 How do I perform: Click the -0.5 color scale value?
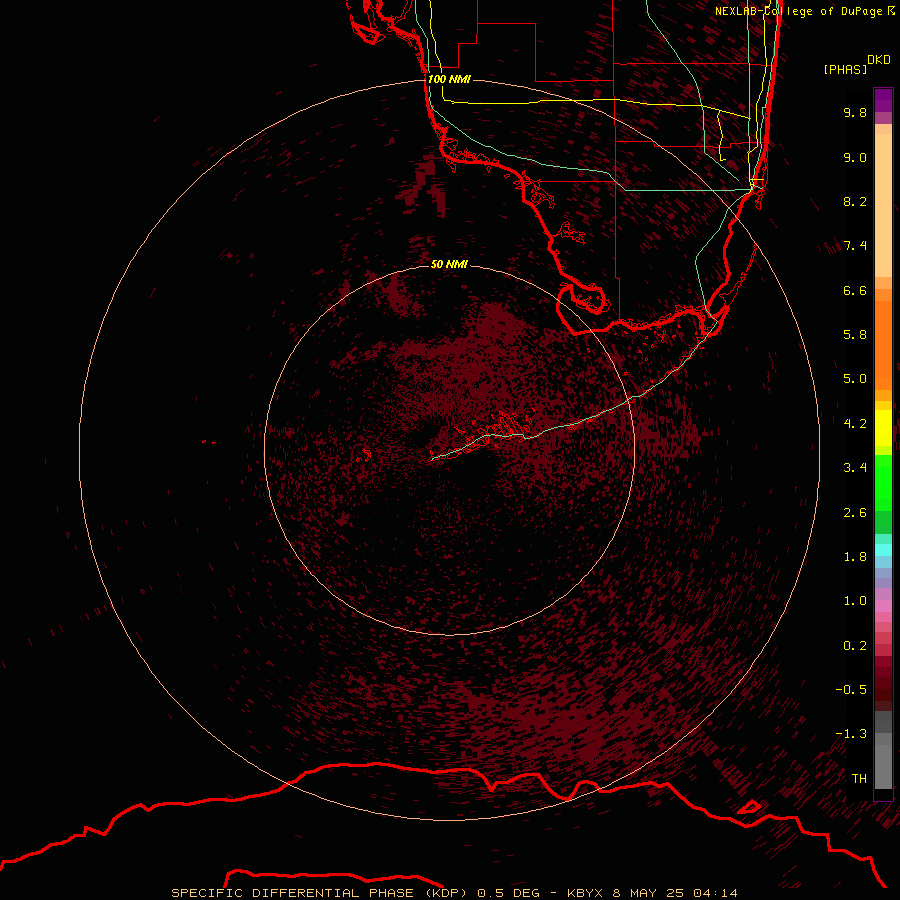(851, 690)
